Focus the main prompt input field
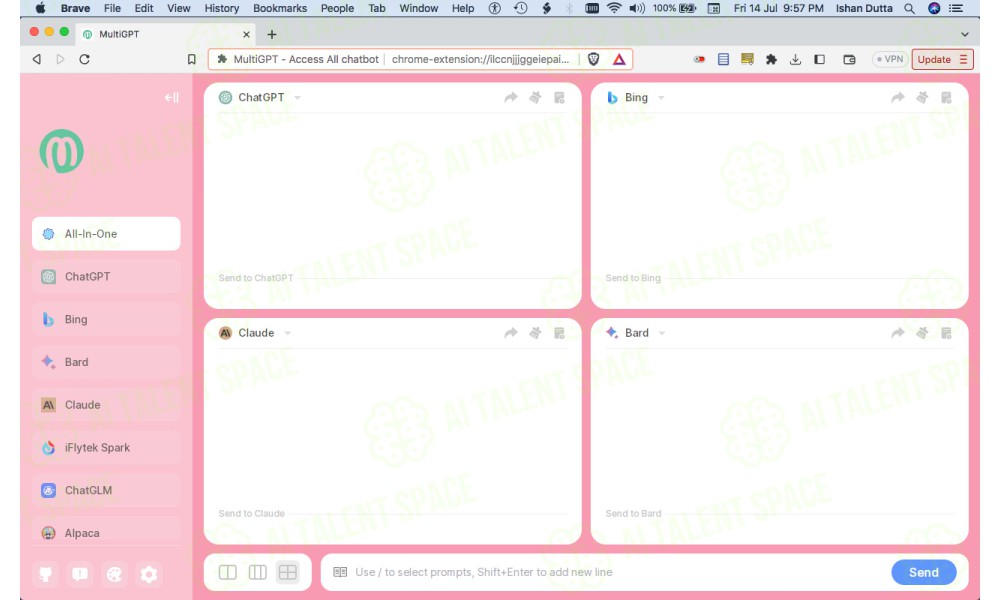 click(619, 572)
